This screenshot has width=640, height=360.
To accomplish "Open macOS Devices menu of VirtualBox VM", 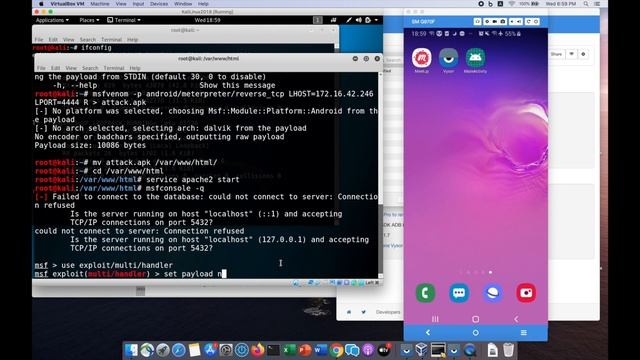I will pos(159,4).
